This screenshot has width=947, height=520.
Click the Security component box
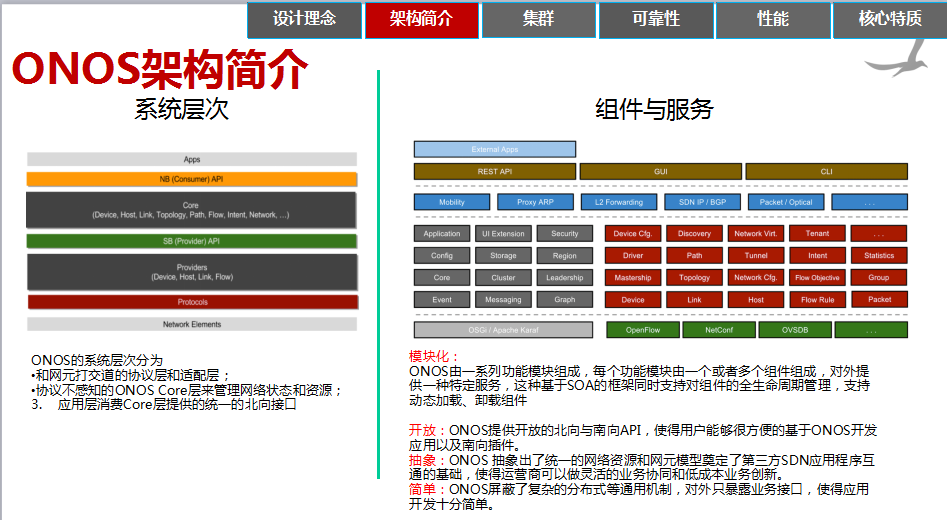point(565,234)
